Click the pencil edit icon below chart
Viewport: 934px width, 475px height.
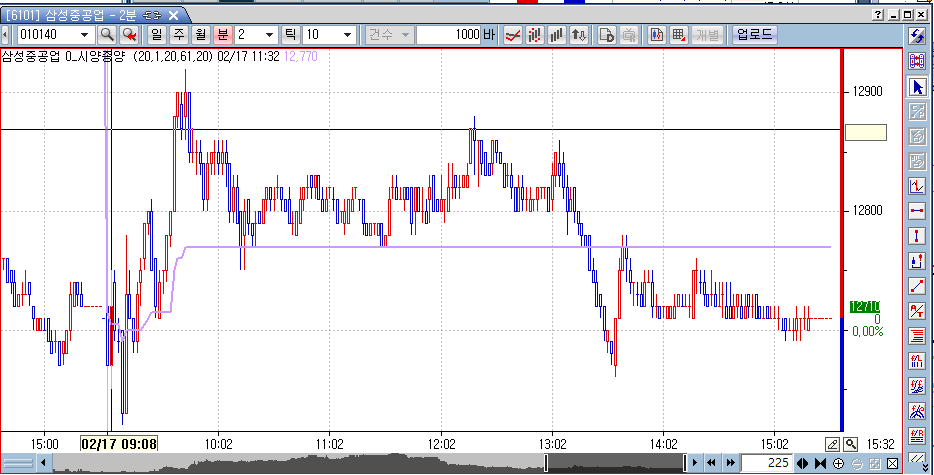click(832, 444)
